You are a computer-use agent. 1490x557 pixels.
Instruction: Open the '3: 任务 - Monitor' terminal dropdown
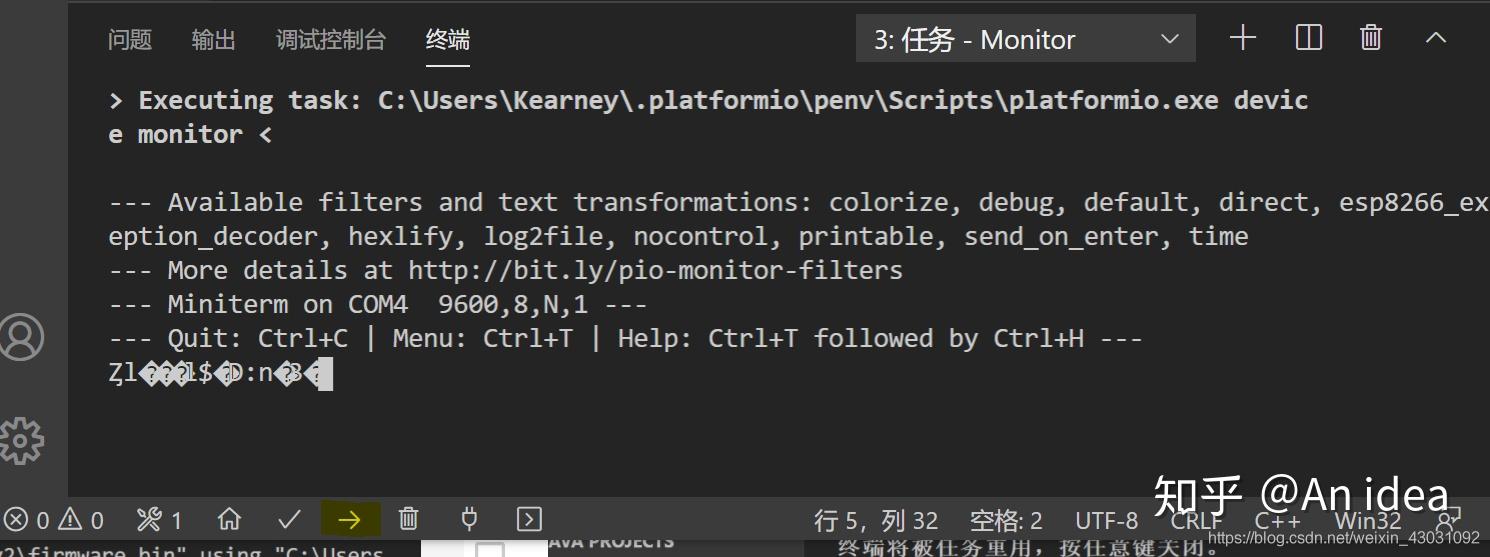point(1025,39)
